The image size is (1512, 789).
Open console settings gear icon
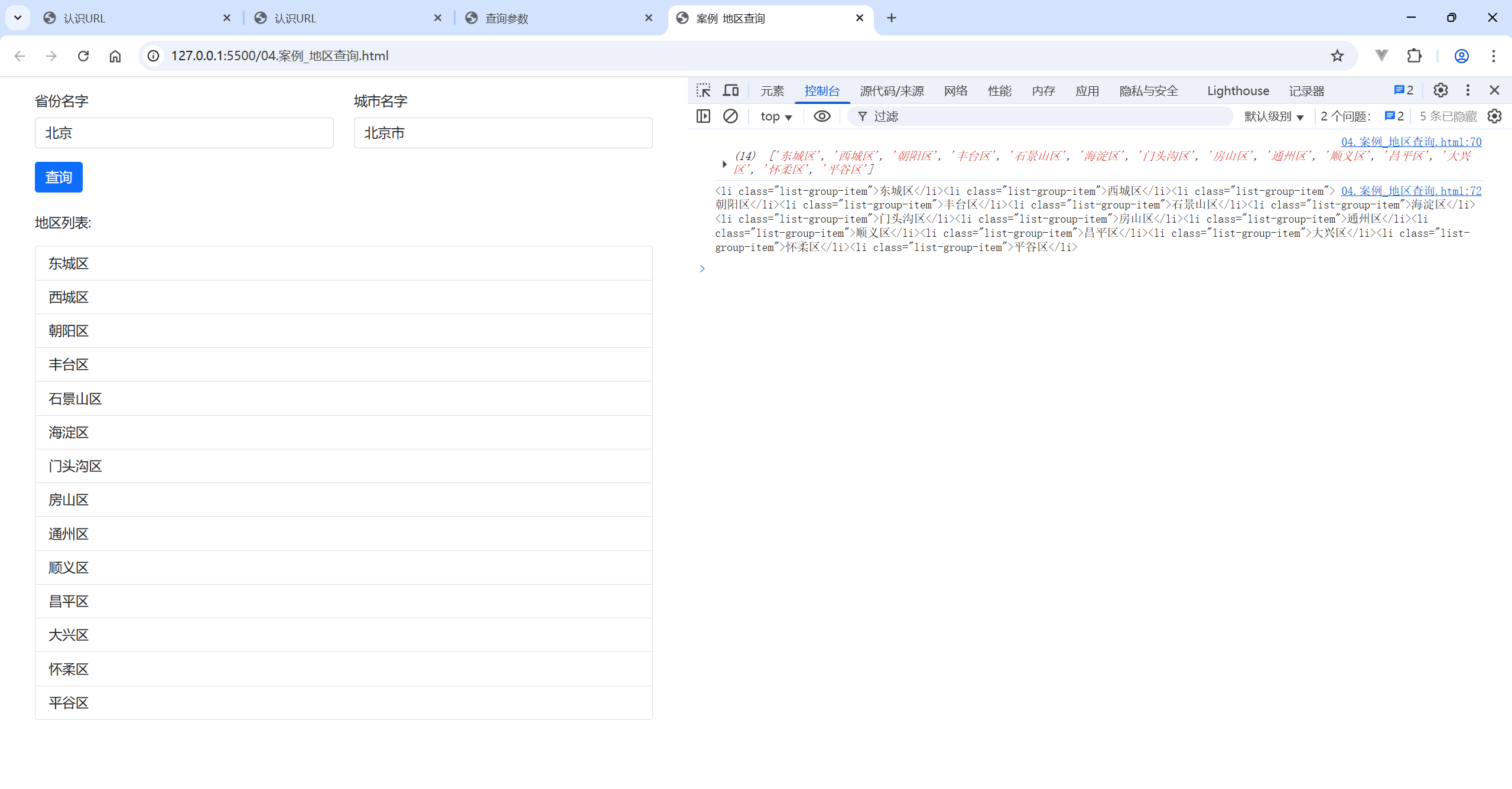1494,116
